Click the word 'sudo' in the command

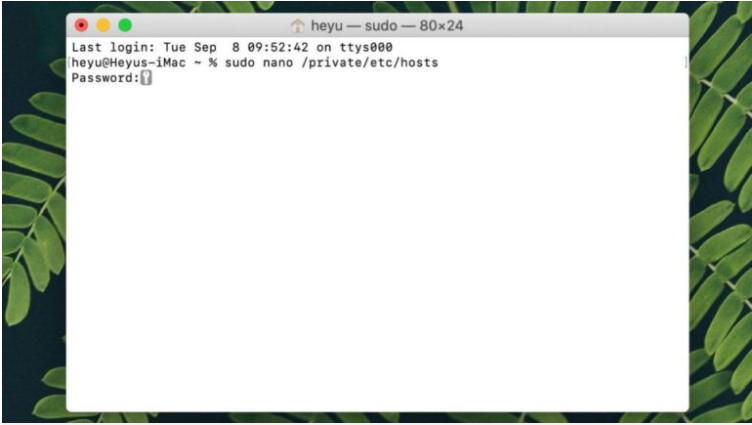click(240, 62)
